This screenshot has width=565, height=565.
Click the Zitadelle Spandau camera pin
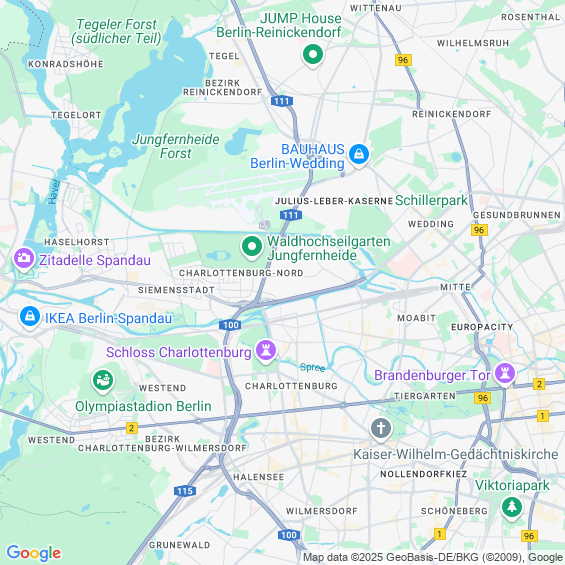pos(24,259)
